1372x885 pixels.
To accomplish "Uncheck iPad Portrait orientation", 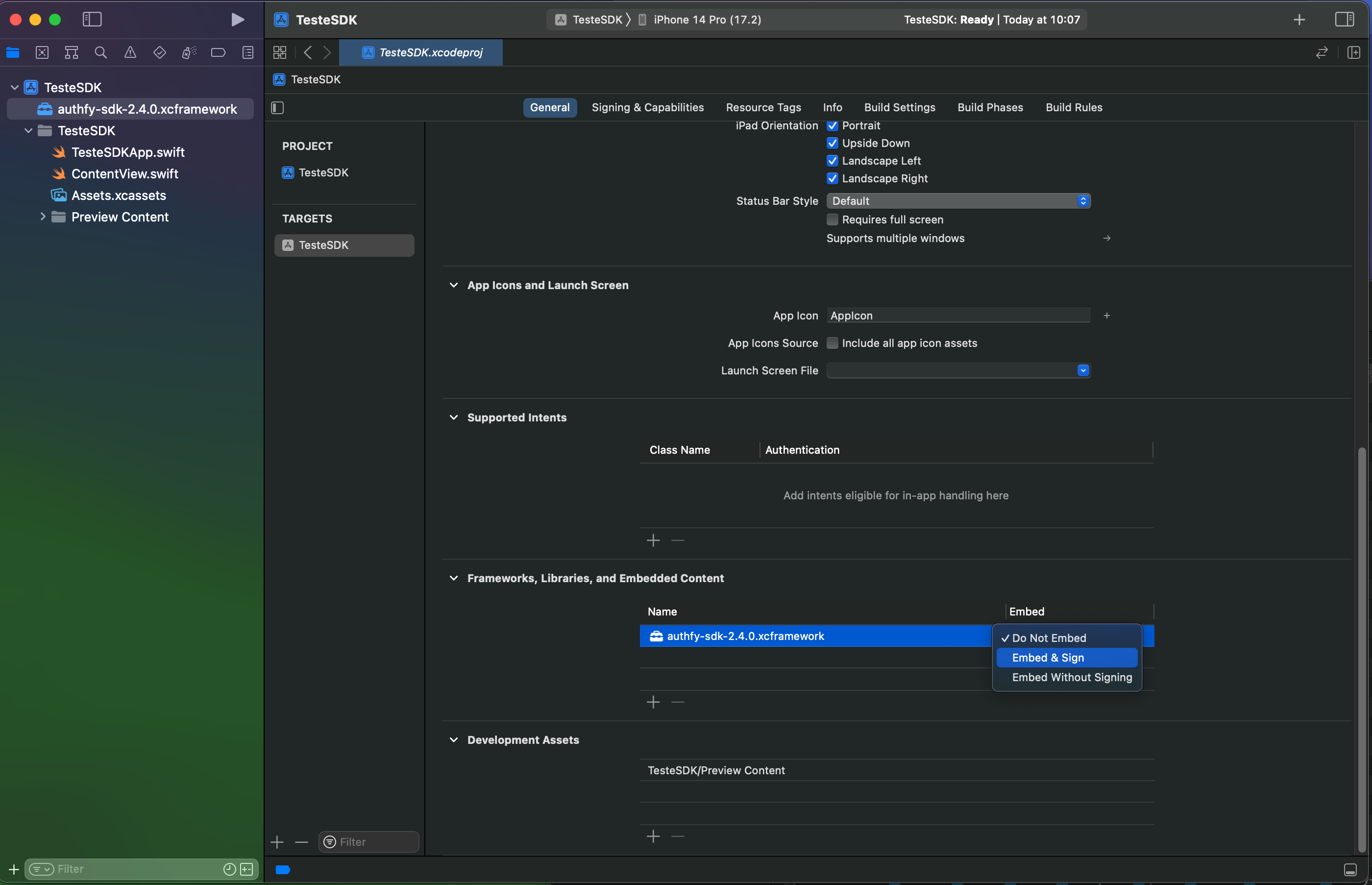I will [x=832, y=126].
